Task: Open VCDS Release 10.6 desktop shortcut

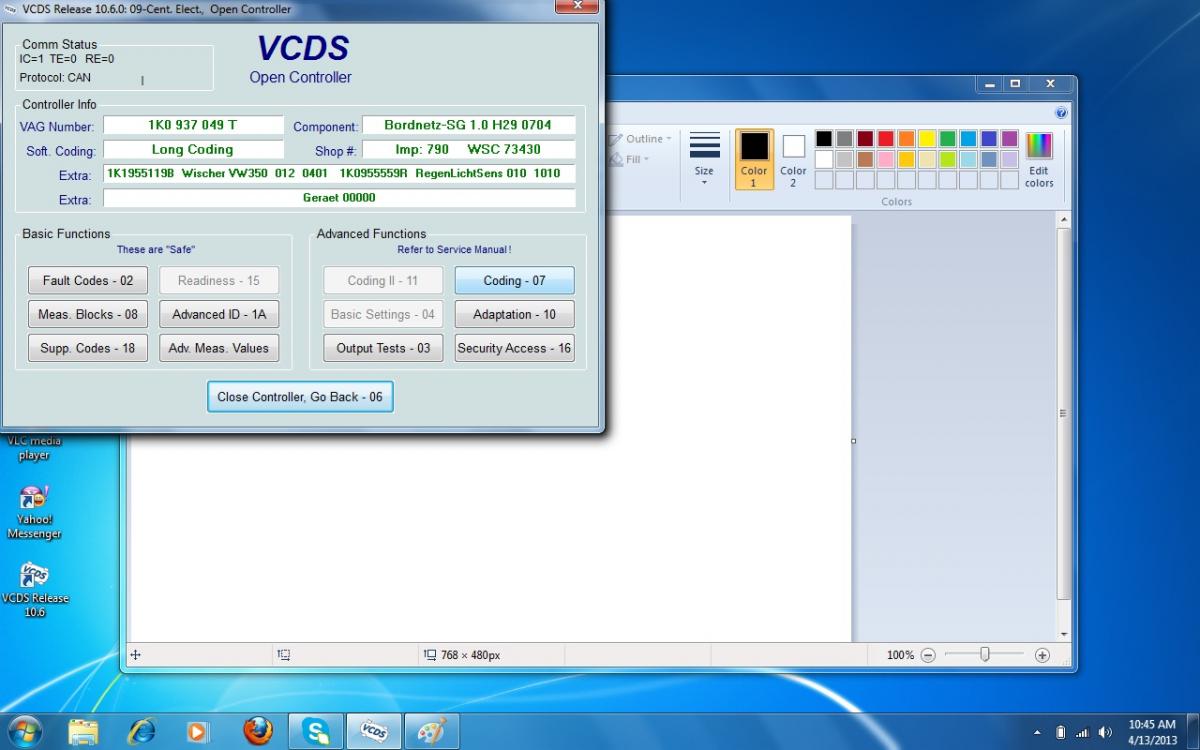Action: (x=35, y=590)
